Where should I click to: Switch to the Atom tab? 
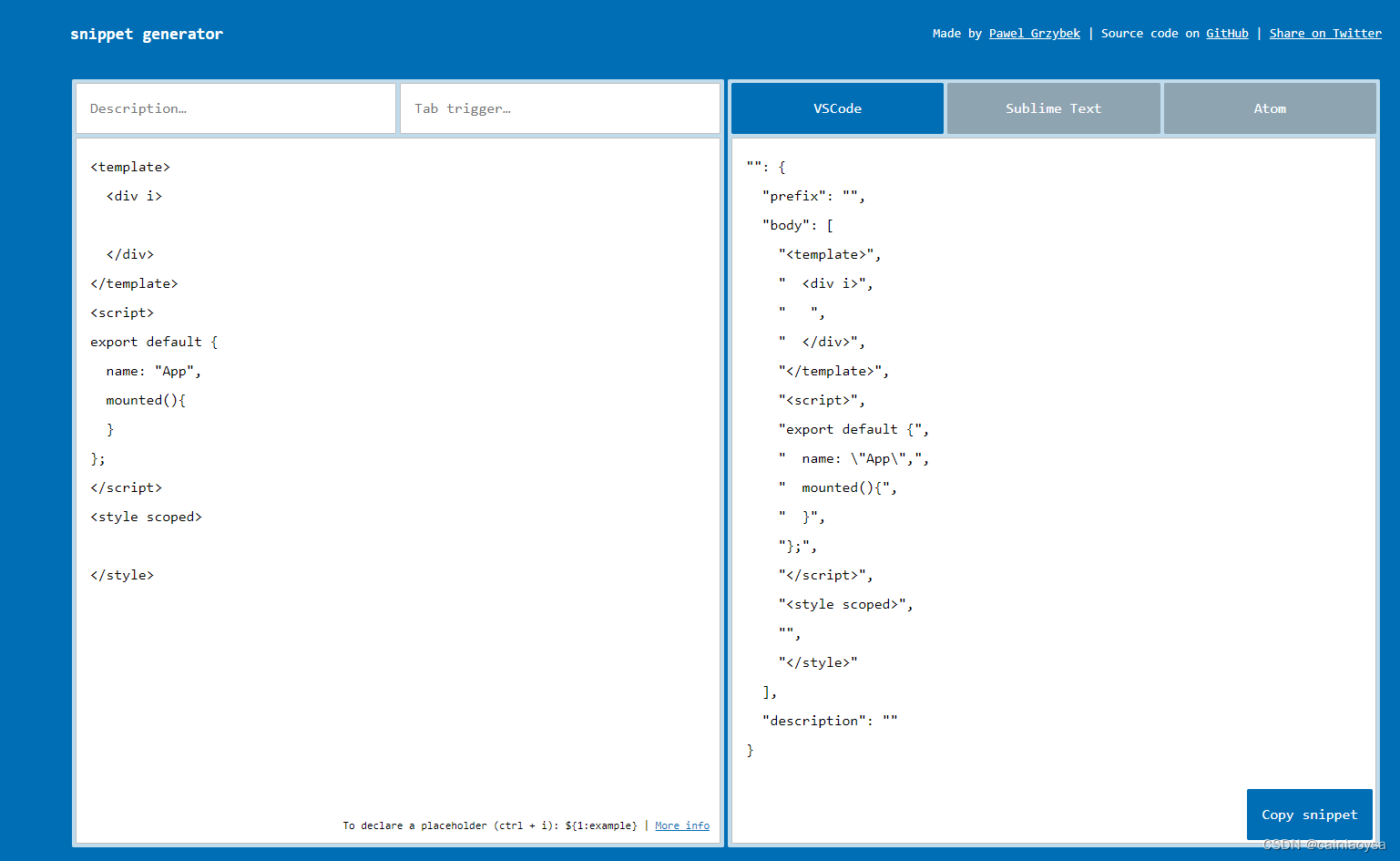point(1270,108)
